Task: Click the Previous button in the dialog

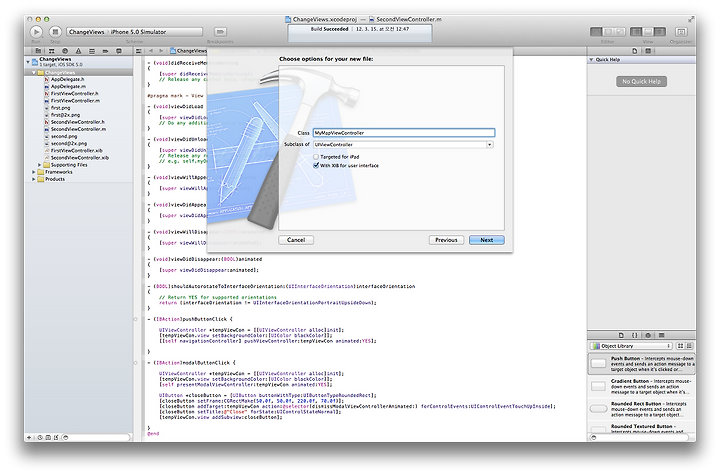Action: (x=446, y=240)
